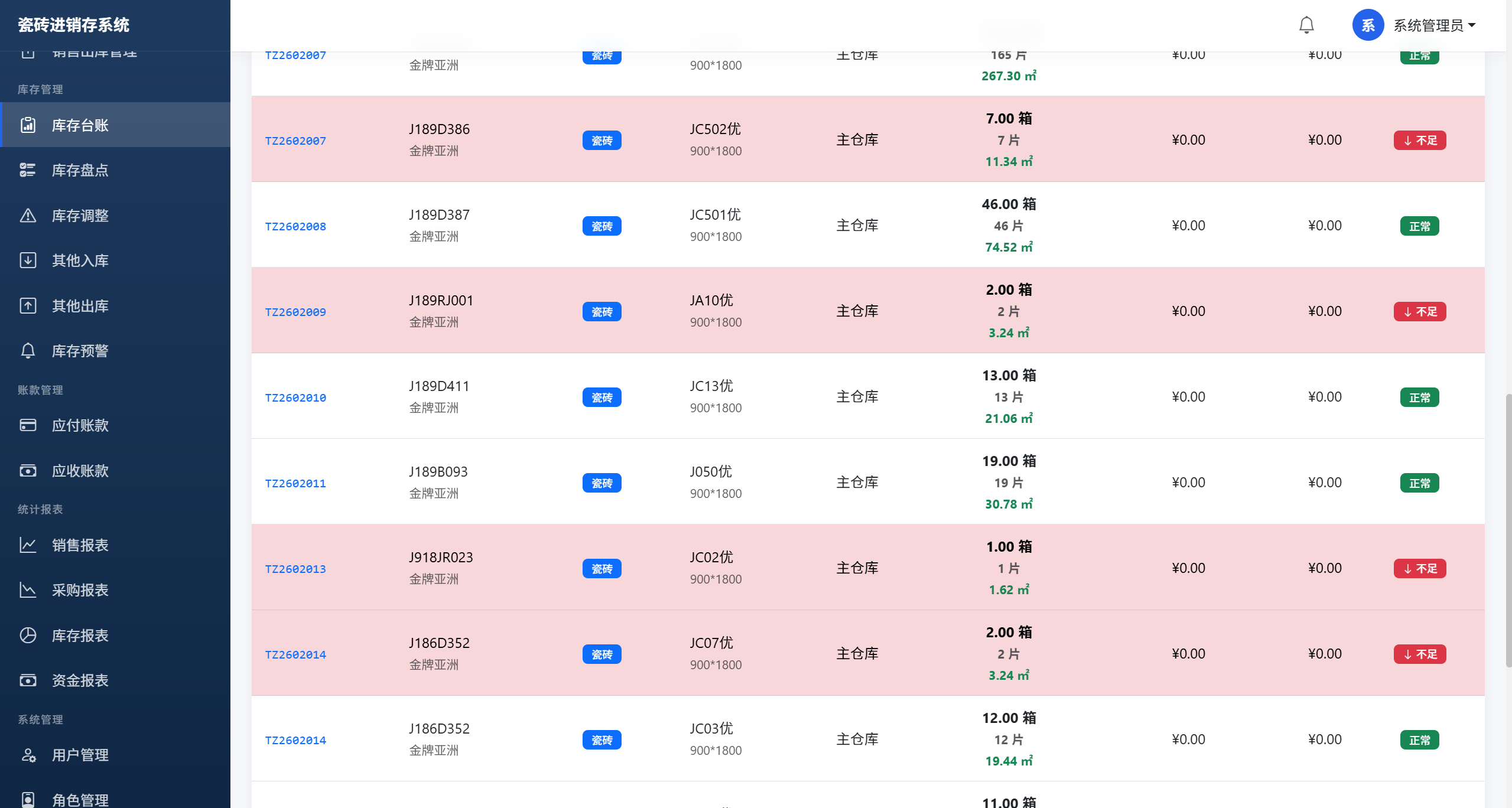Open the 系统管理员 user dropdown
Viewport: 1512px width, 808px height.
(x=1435, y=25)
